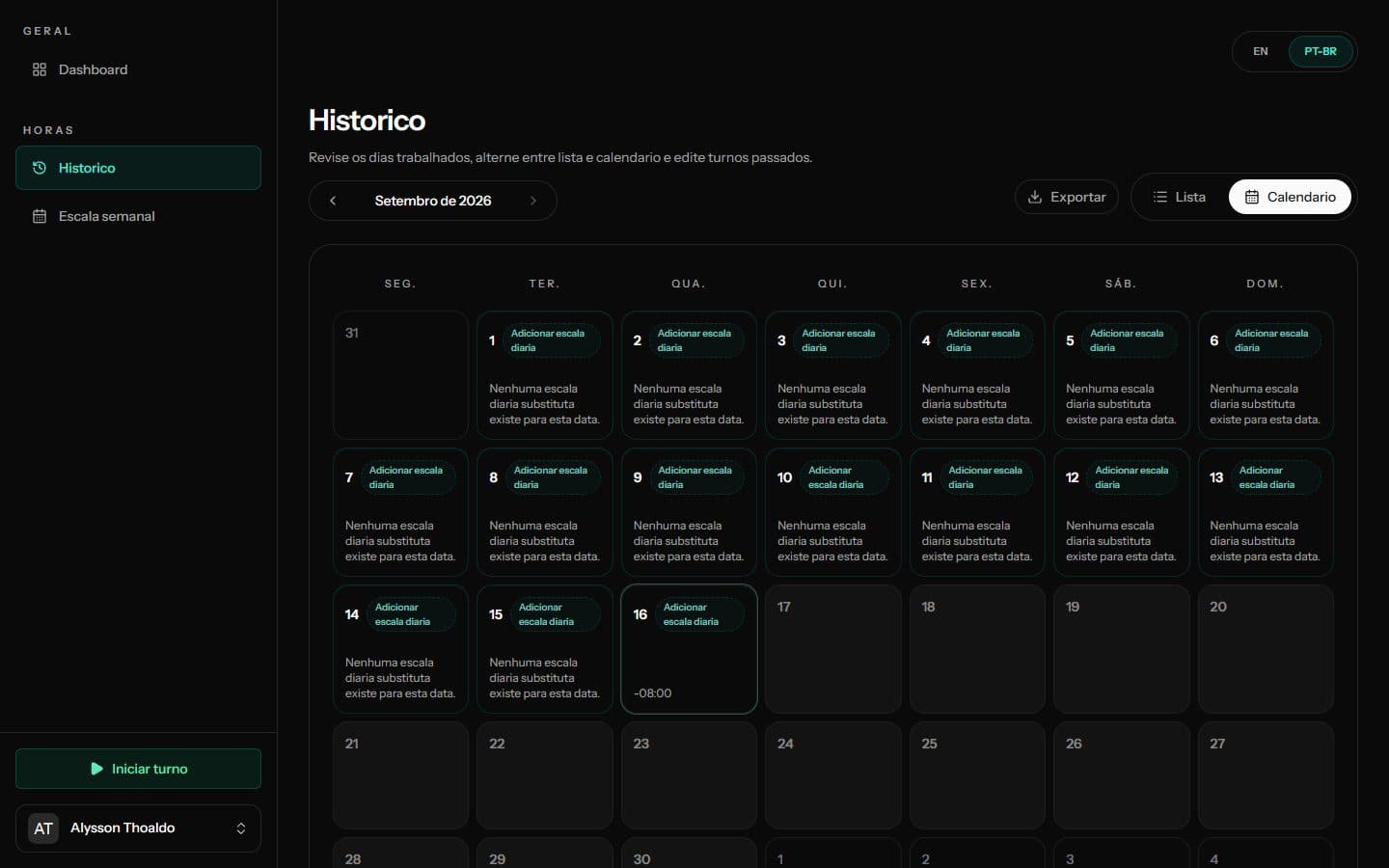Add daily schedule for day 2
Image resolution: width=1389 pixels, height=868 pixels.
coord(696,340)
